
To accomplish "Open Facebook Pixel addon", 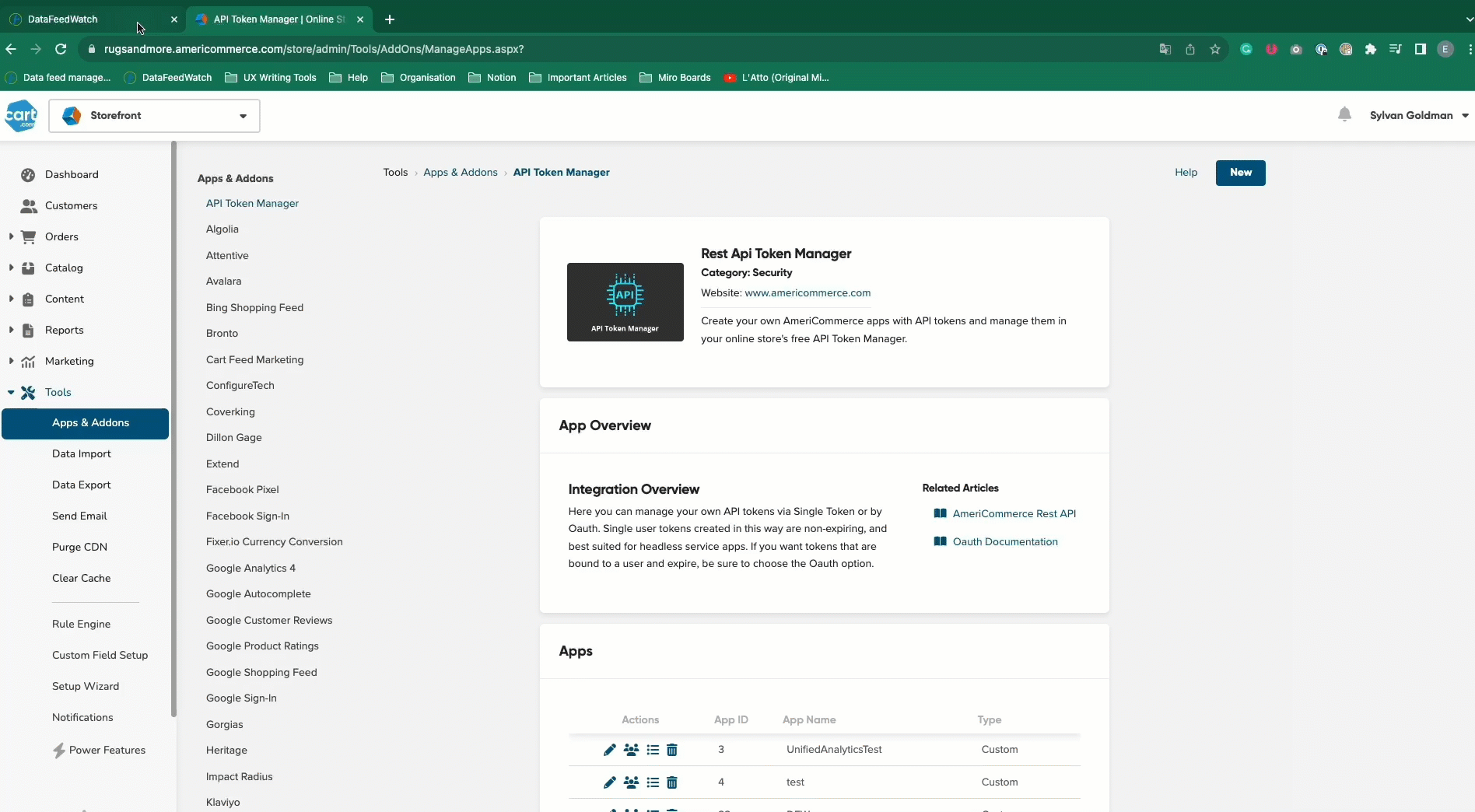I will click(x=243, y=490).
